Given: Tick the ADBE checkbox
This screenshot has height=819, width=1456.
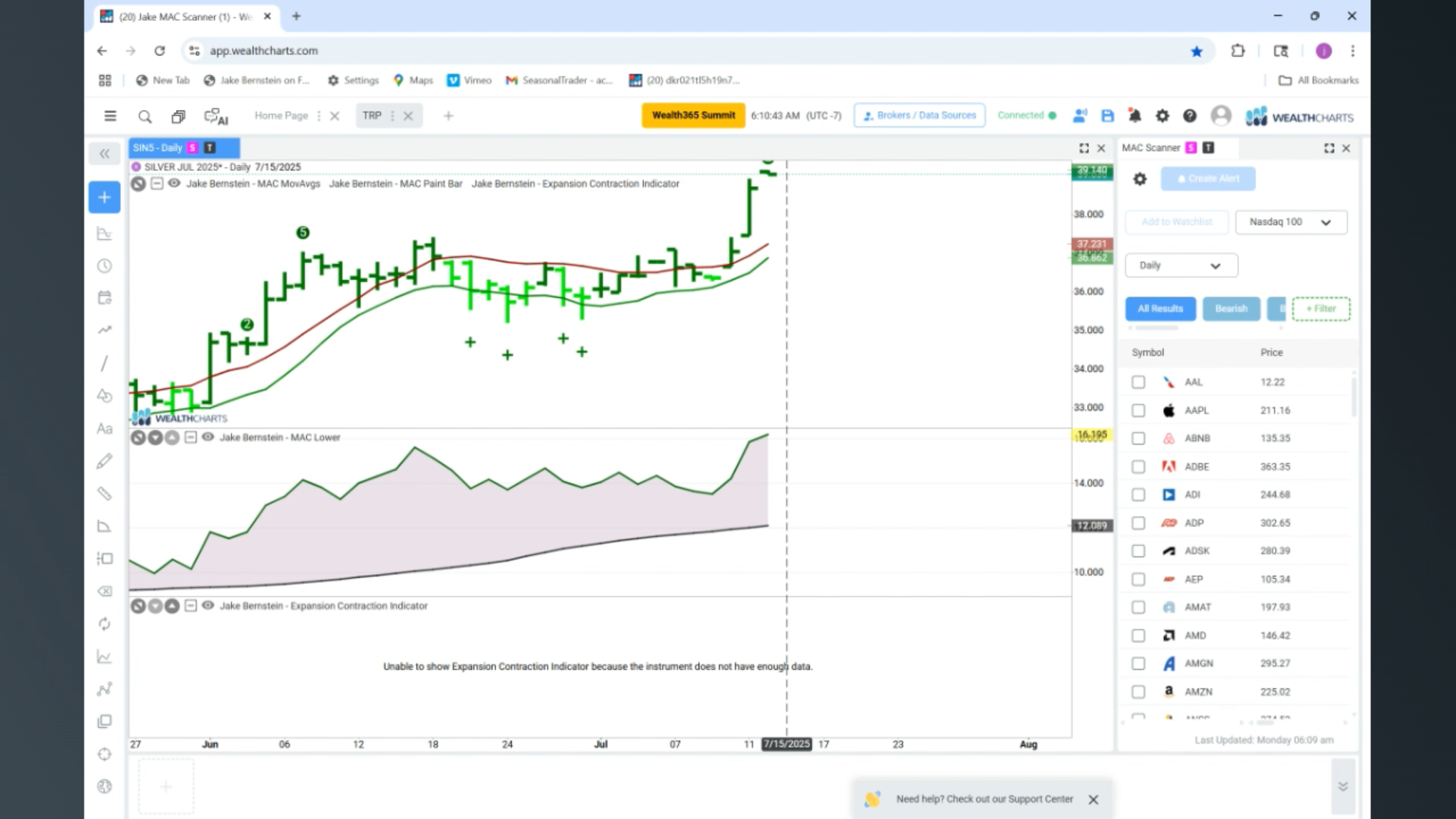Looking at the screenshot, I should click(1138, 467).
